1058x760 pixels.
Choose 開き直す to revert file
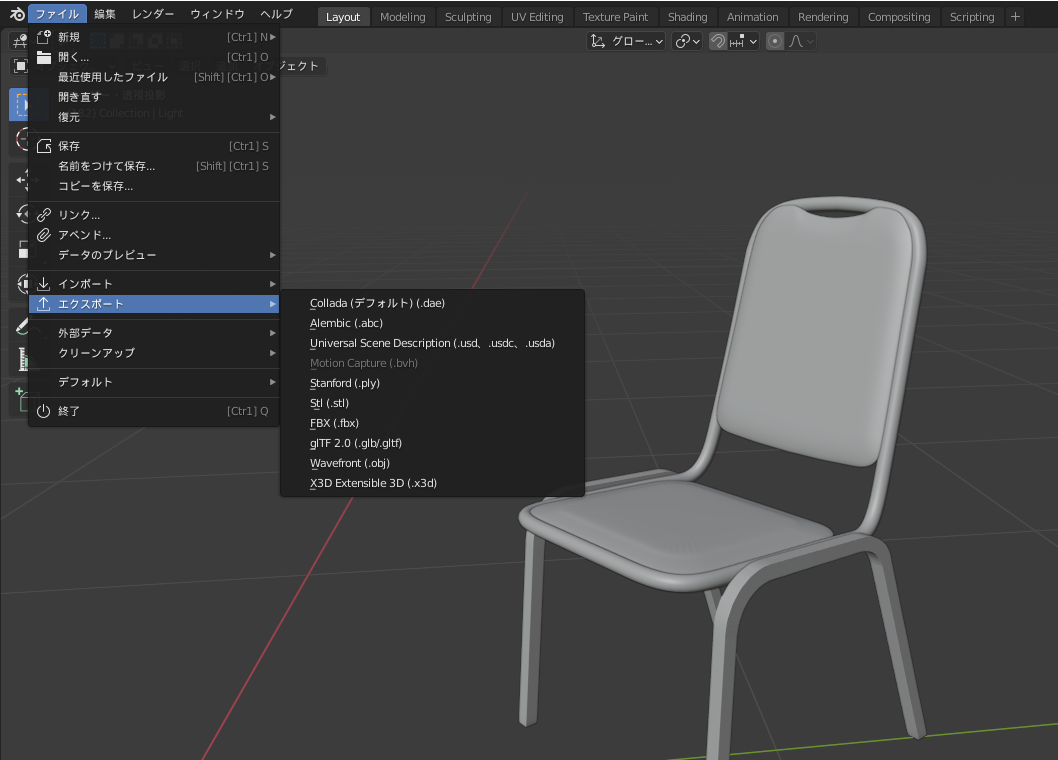pyautogui.click(x=154, y=97)
